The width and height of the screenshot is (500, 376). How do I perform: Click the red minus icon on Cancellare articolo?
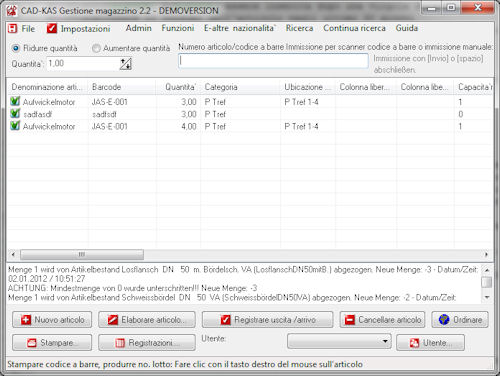[x=350, y=320]
